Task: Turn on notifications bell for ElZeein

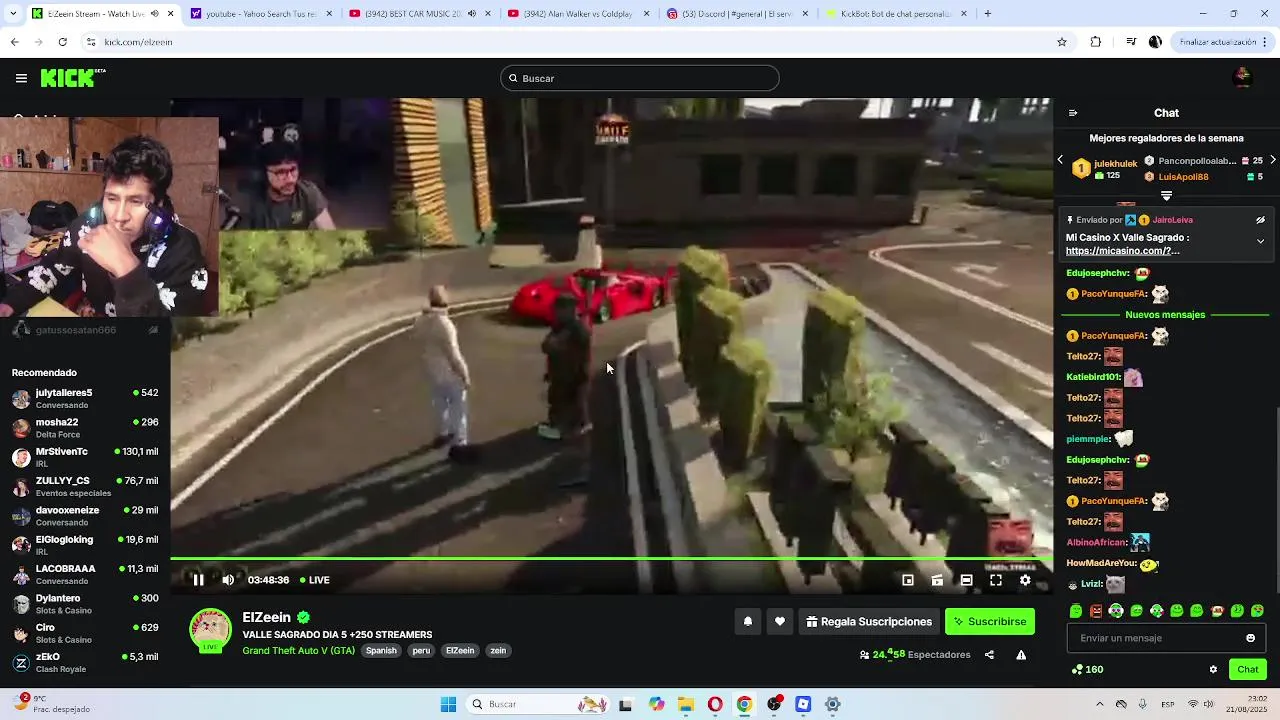Action: click(747, 621)
